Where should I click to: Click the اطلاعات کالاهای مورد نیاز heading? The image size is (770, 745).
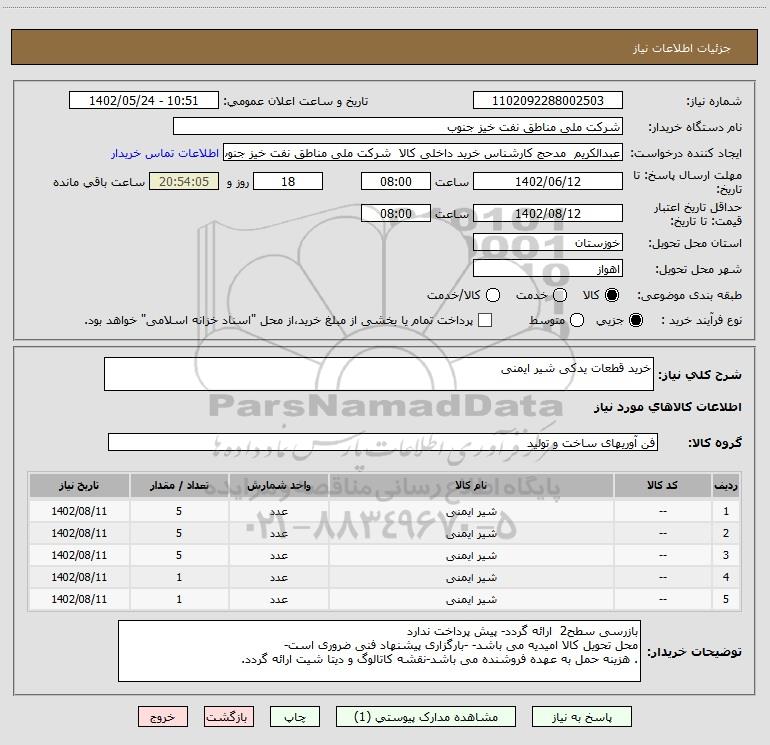pyautogui.click(x=668, y=407)
